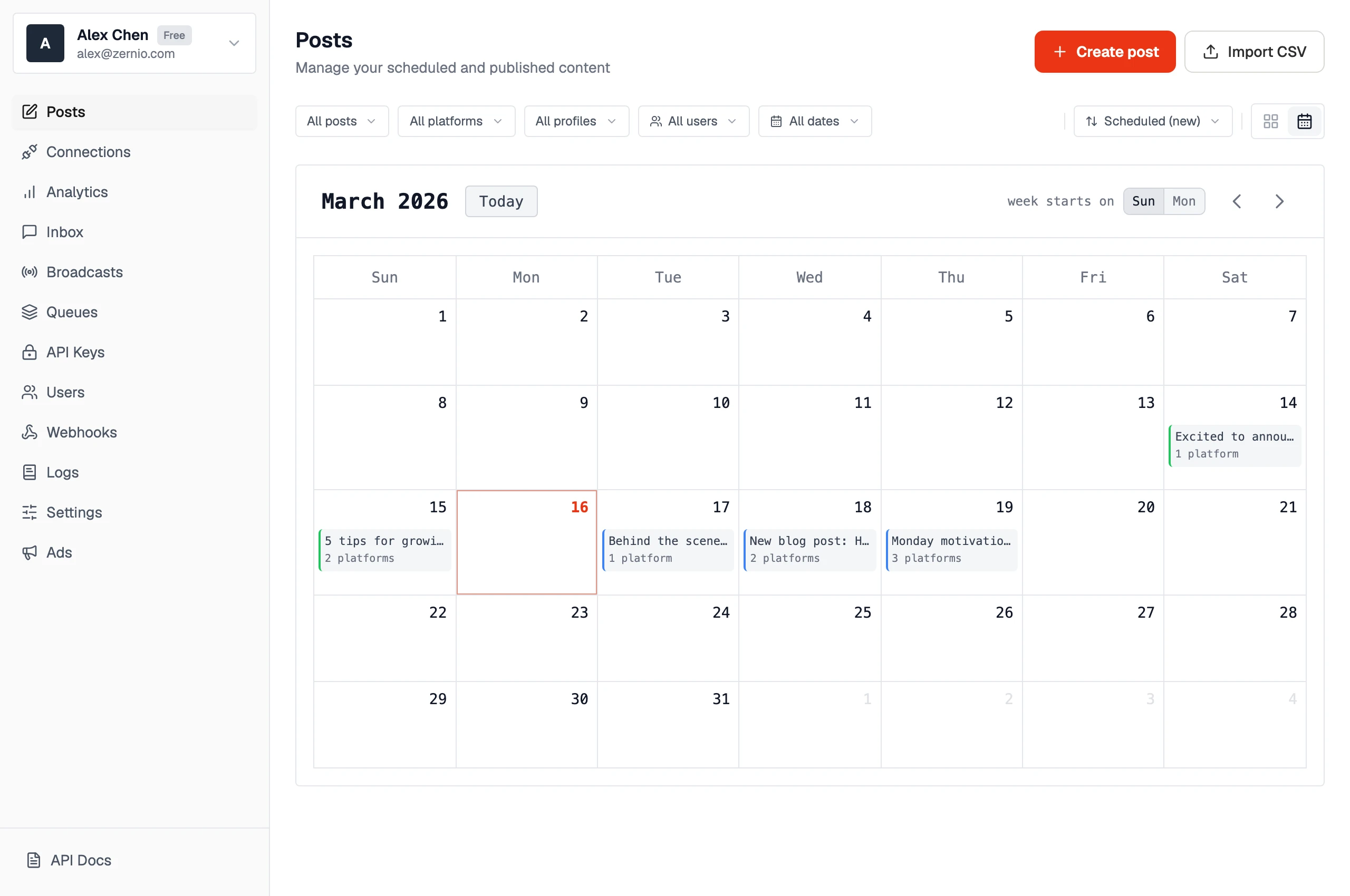
Task: Open Analytics from the sidebar
Action: coord(76,192)
